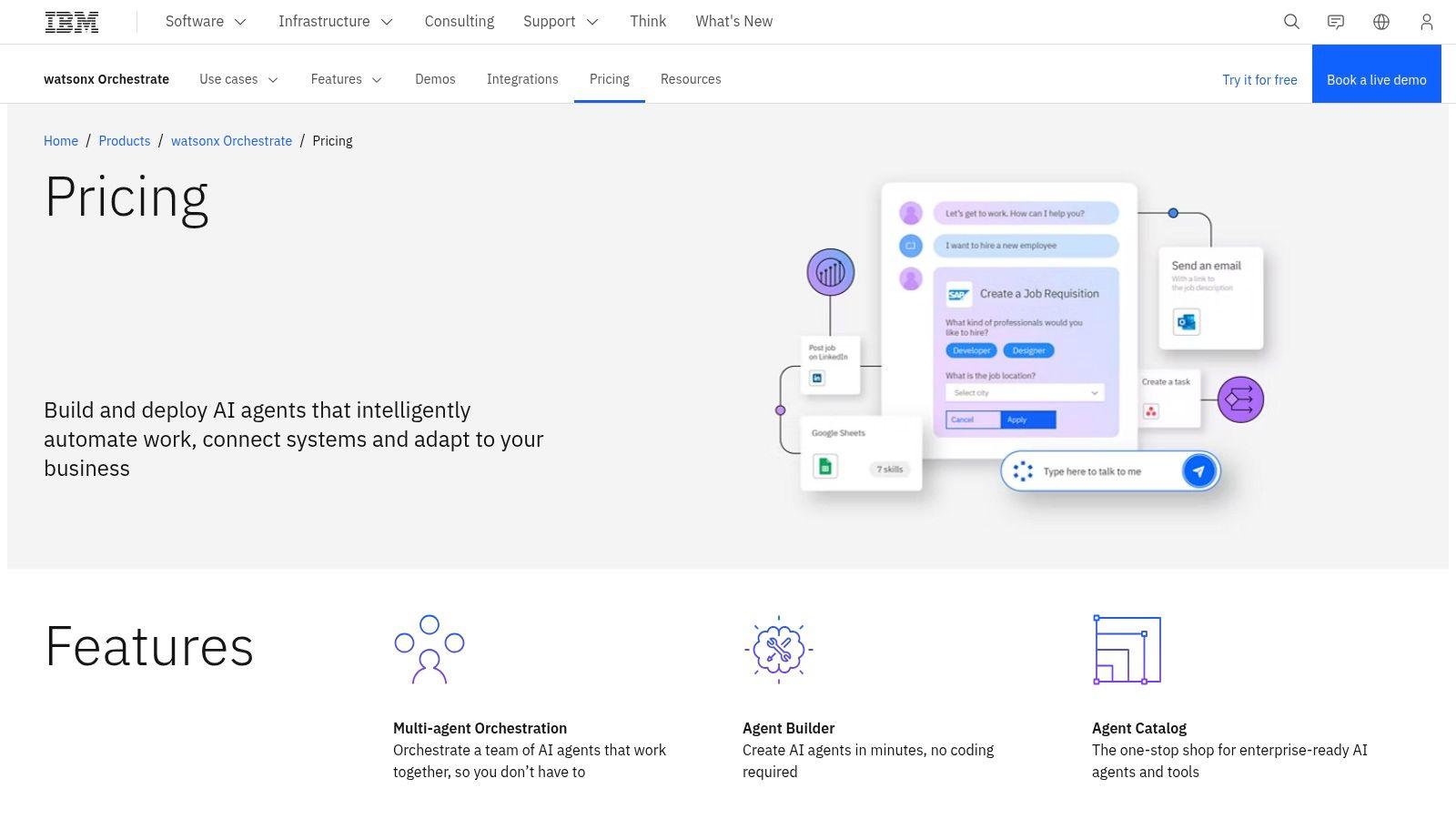Click the SAP logo in Job Requisition
The width and height of the screenshot is (1456, 819).
pos(958,294)
